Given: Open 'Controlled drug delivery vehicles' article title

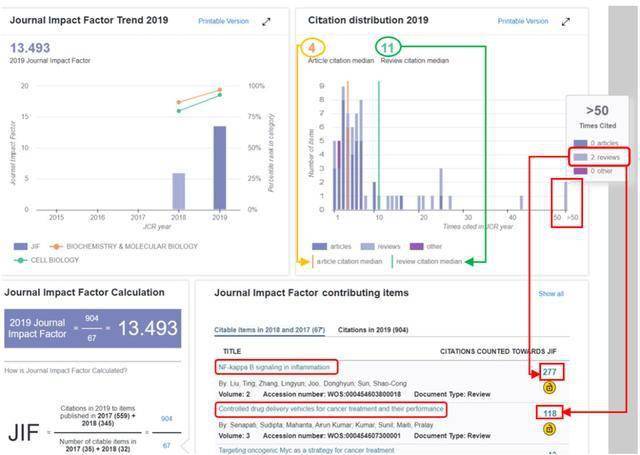Looking at the screenshot, I should [x=330, y=409].
